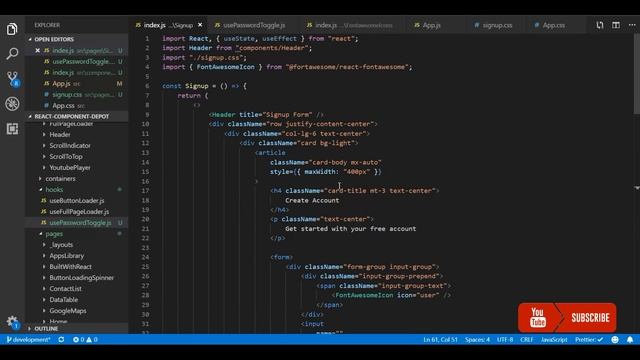
Task: Click Prettier status bar item
Action: coord(589,340)
